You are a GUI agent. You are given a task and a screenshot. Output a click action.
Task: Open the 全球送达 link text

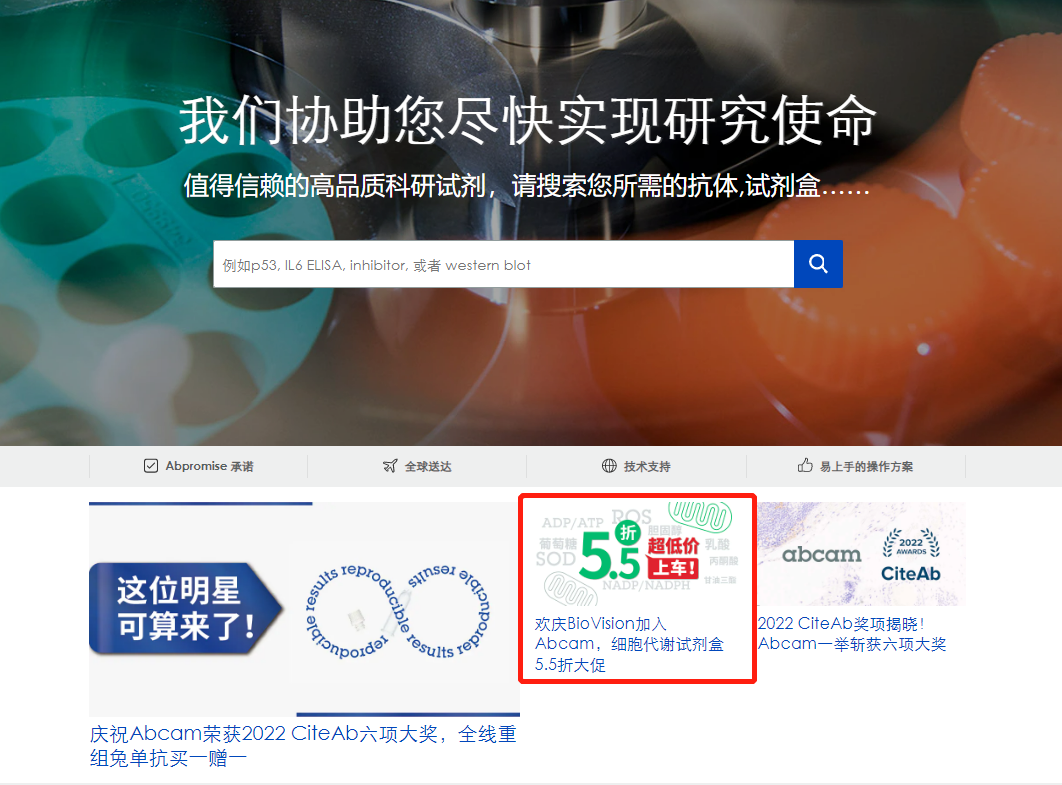(x=428, y=467)
